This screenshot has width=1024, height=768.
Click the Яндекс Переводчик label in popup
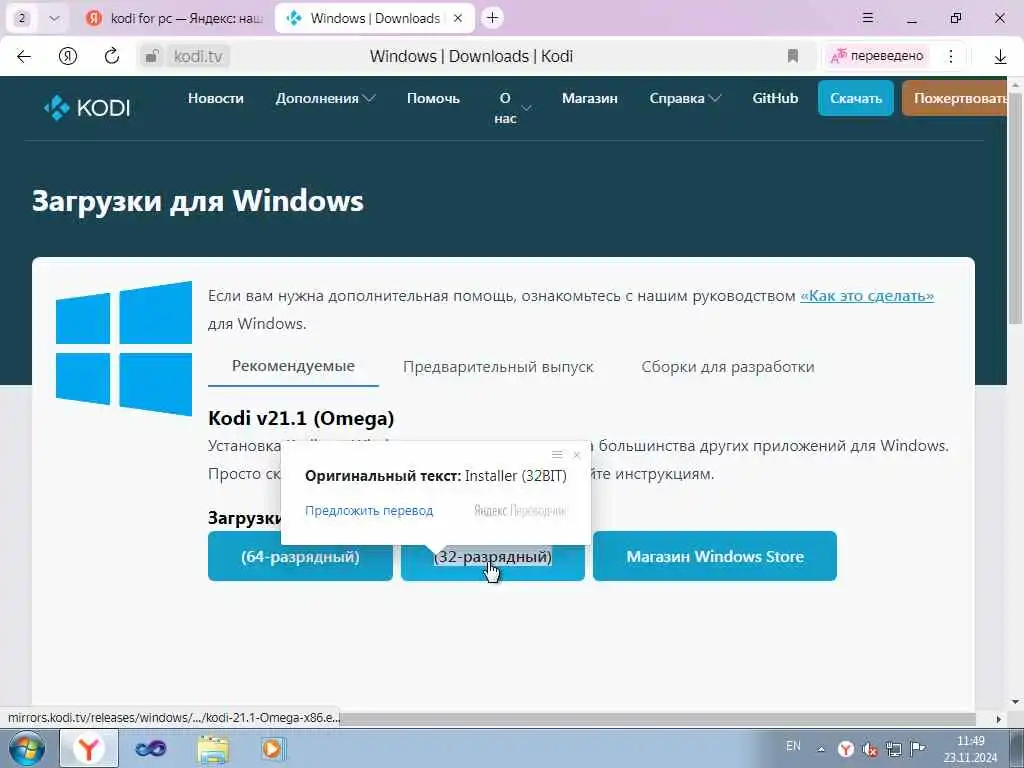tap(520, 511)
